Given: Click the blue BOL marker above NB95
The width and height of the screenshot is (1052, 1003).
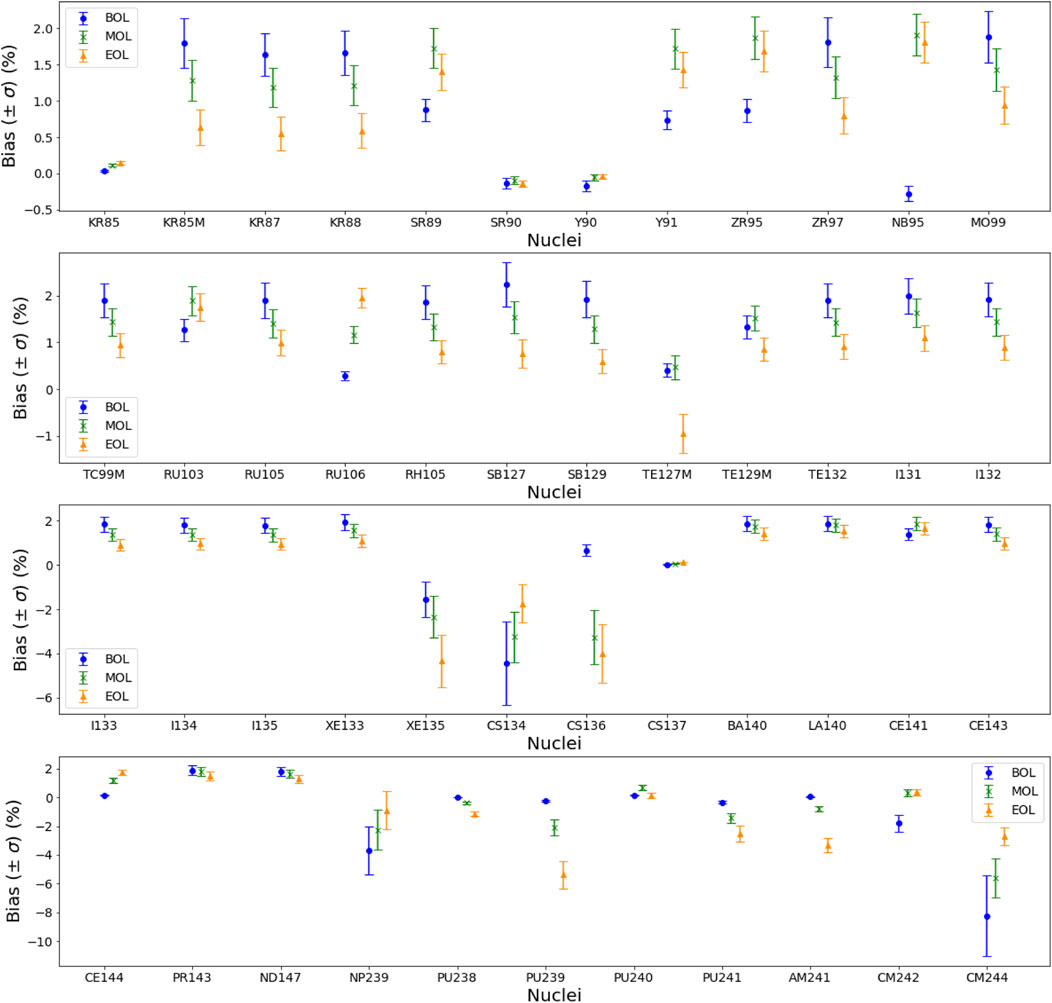Looking at the screenshot, I should coord(909,195).
